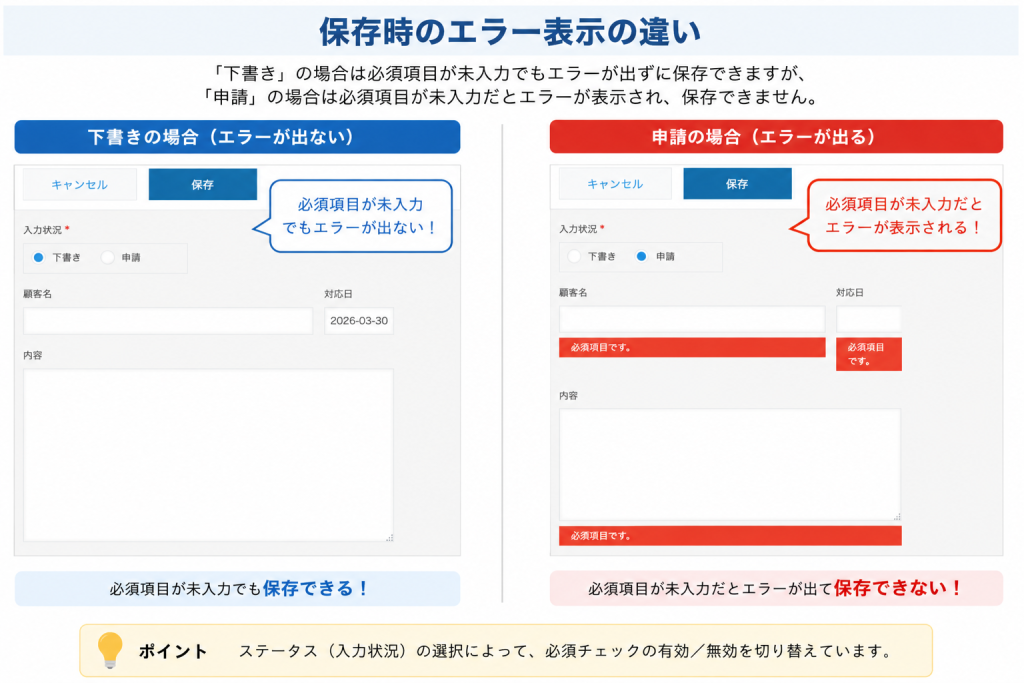The height and width of the screenshot is (683, 1024).
Task: Click the blue text 保存できる！
Action: click(316, 588)
